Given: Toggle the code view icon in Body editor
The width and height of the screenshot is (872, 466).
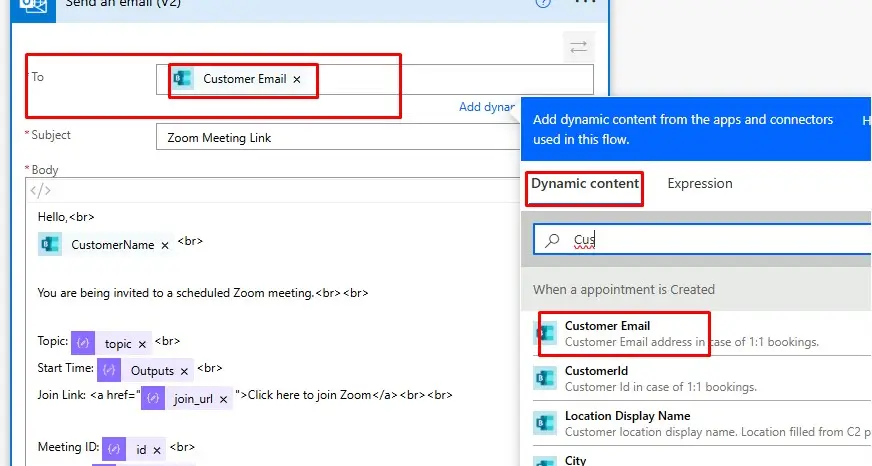Looking at the screenshot, I should (40, 191).
